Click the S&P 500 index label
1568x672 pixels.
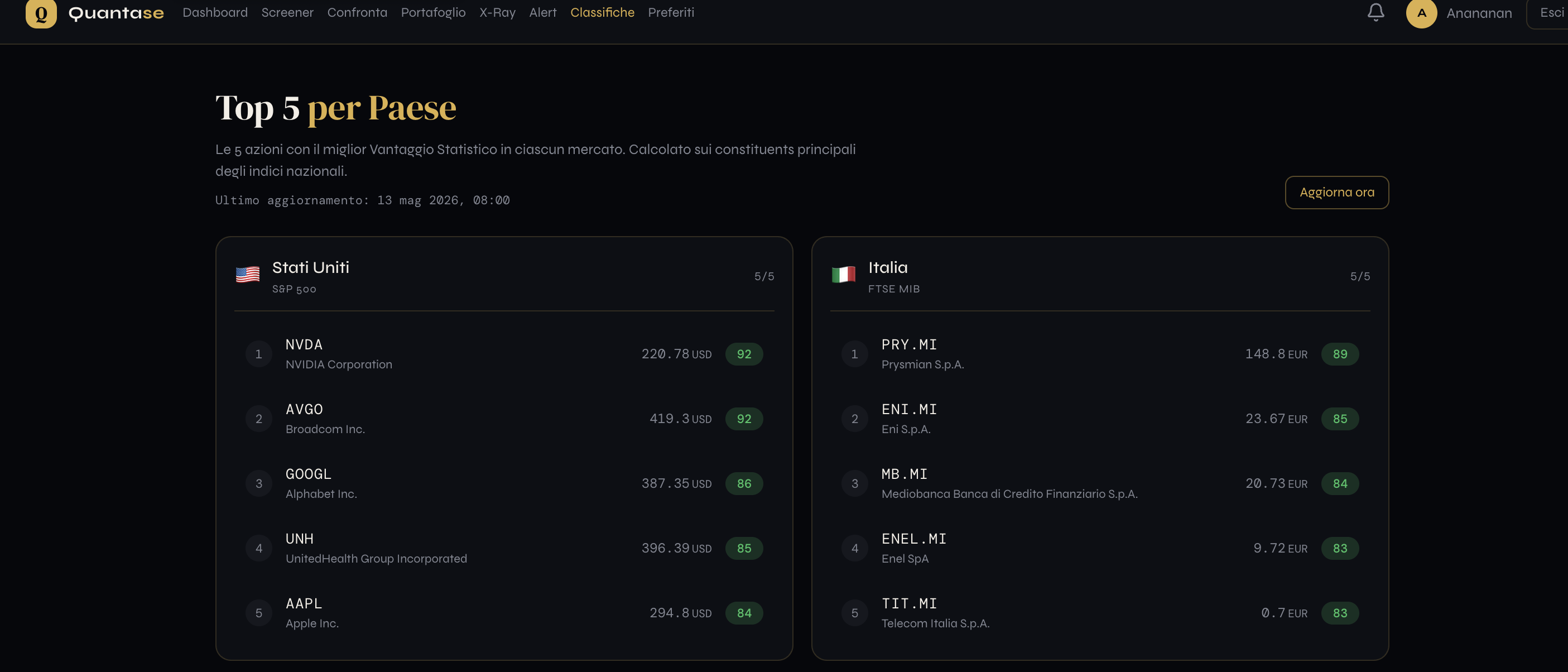pos(294,289)
